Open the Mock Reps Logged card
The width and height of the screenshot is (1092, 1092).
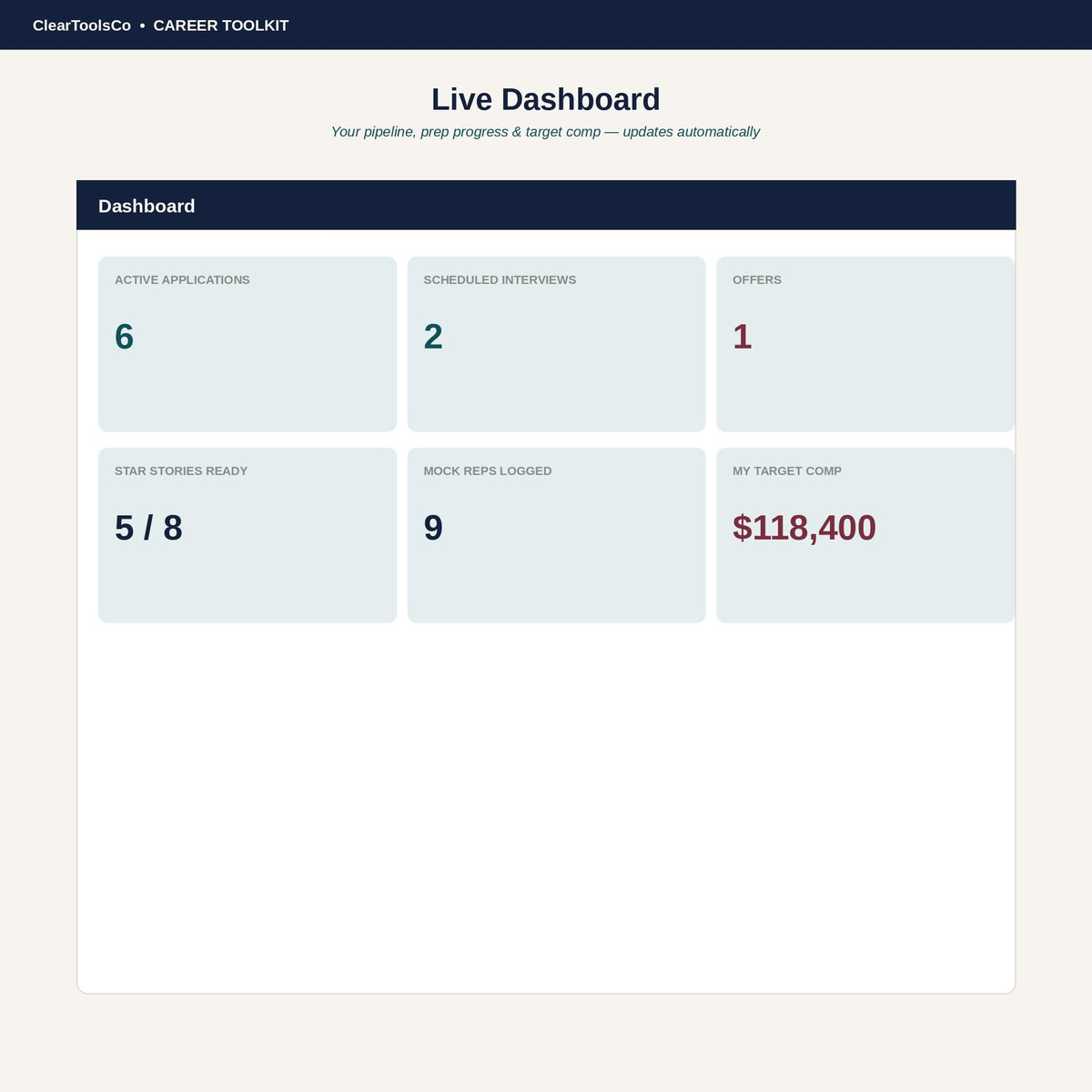(556, 535)
